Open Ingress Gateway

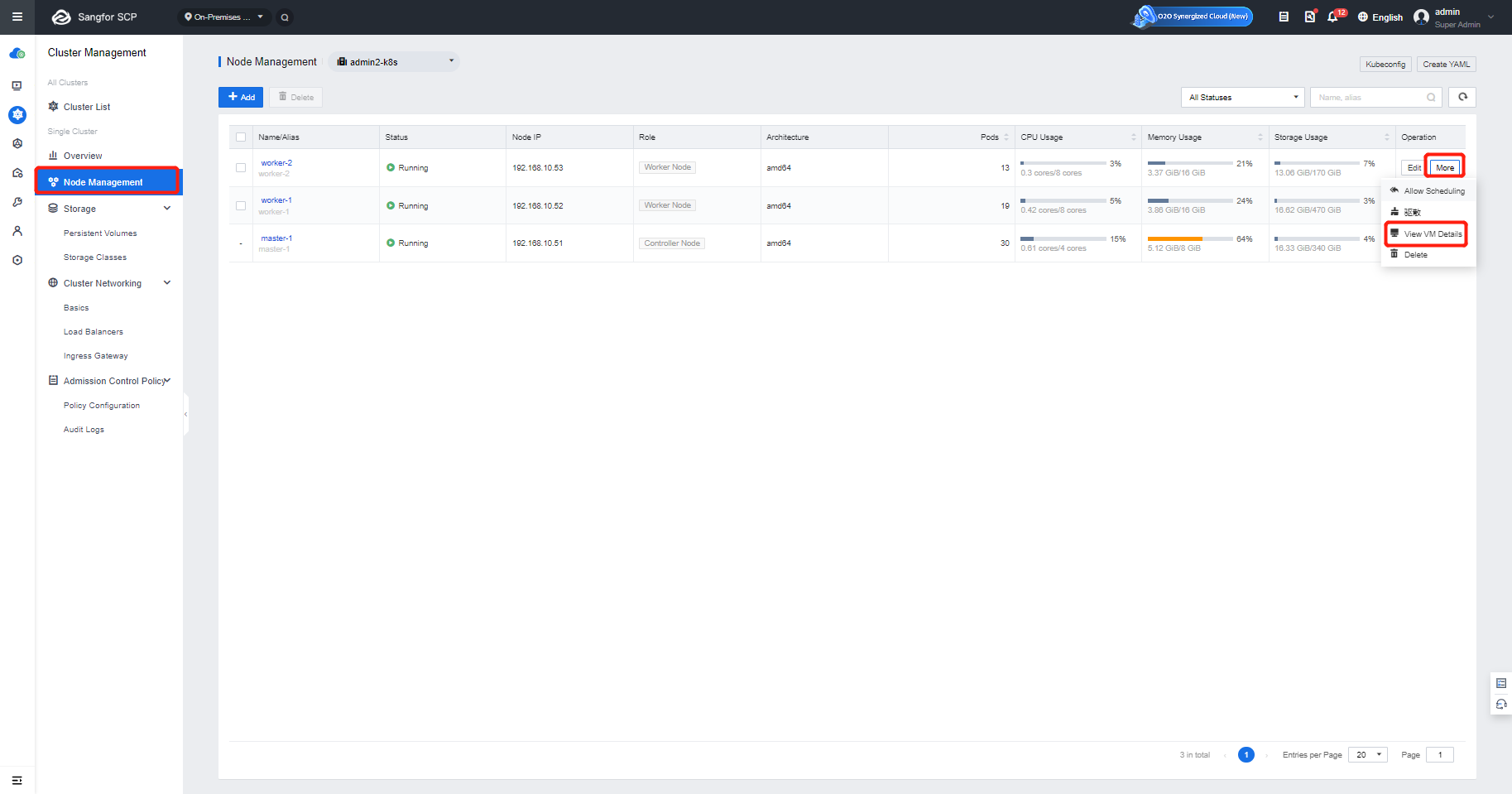[x=96, y=356]
